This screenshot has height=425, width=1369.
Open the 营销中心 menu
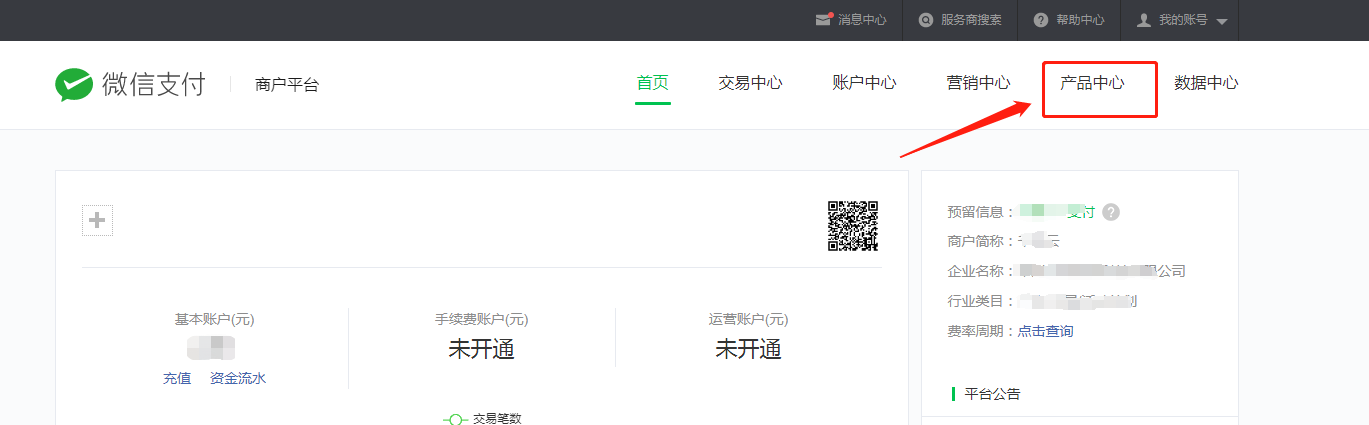pyautogui.click(x=978, y=83)
